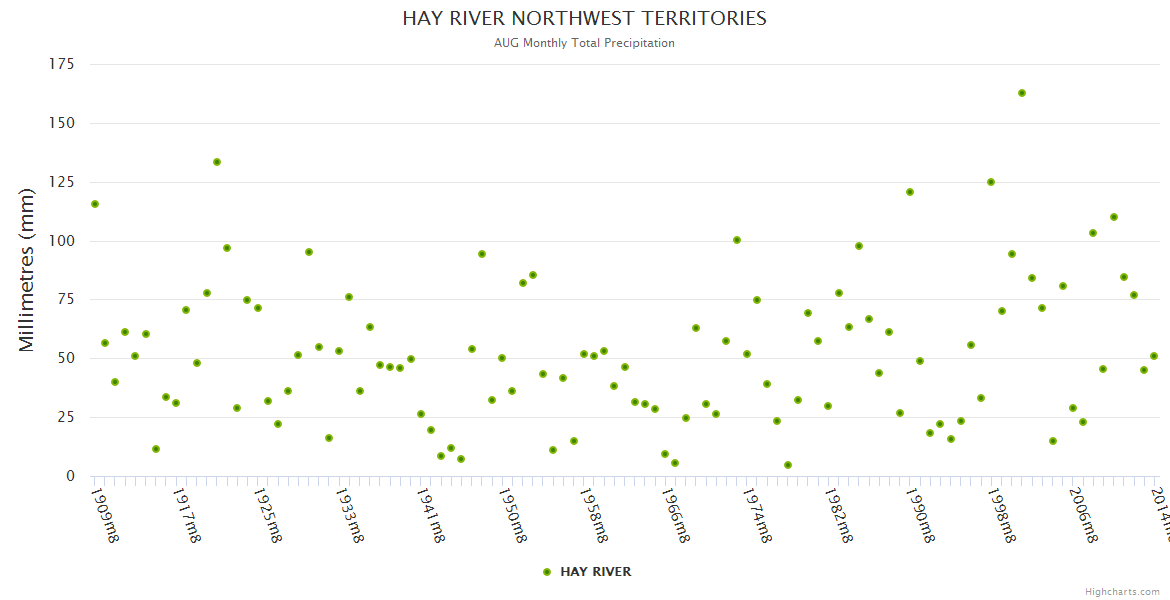Select the 133 mm peak point near 1921
This screenshot has width=1170, height=600.
(x=217, y=162)
